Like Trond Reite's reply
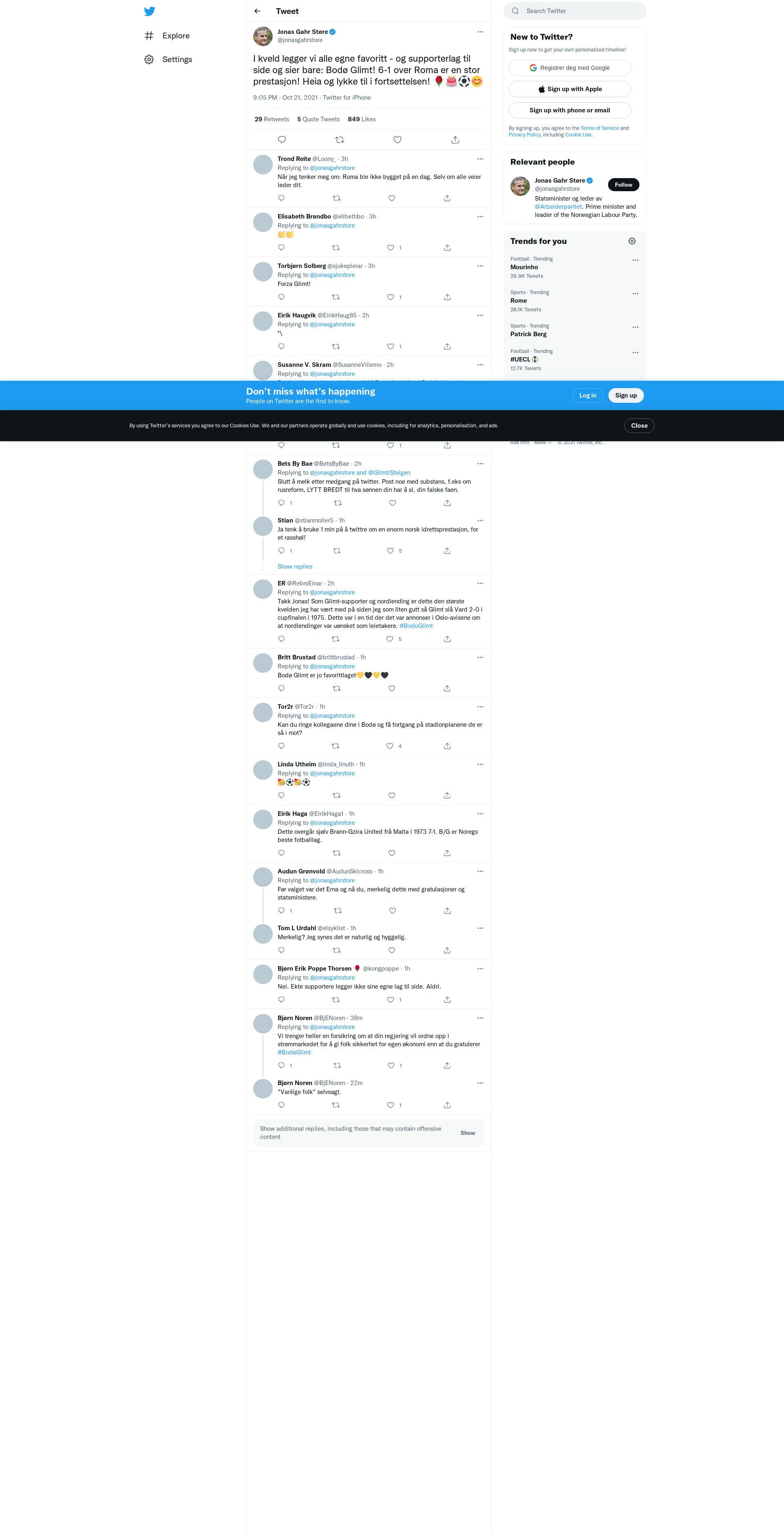Viewport: 784px width, 1534px height. pyautogui.click(x=392, y=198)
